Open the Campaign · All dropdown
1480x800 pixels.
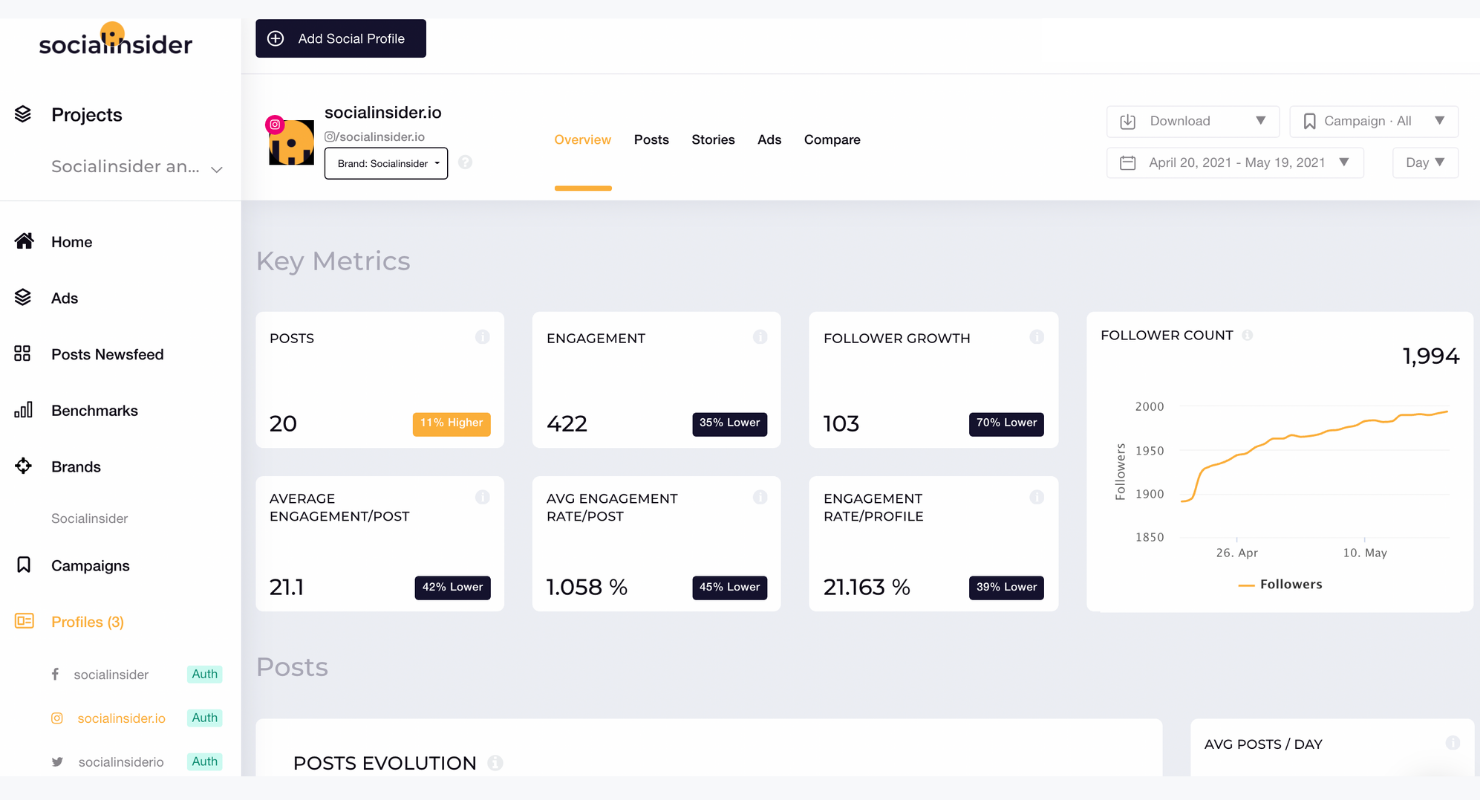(x=1374, y=121)
